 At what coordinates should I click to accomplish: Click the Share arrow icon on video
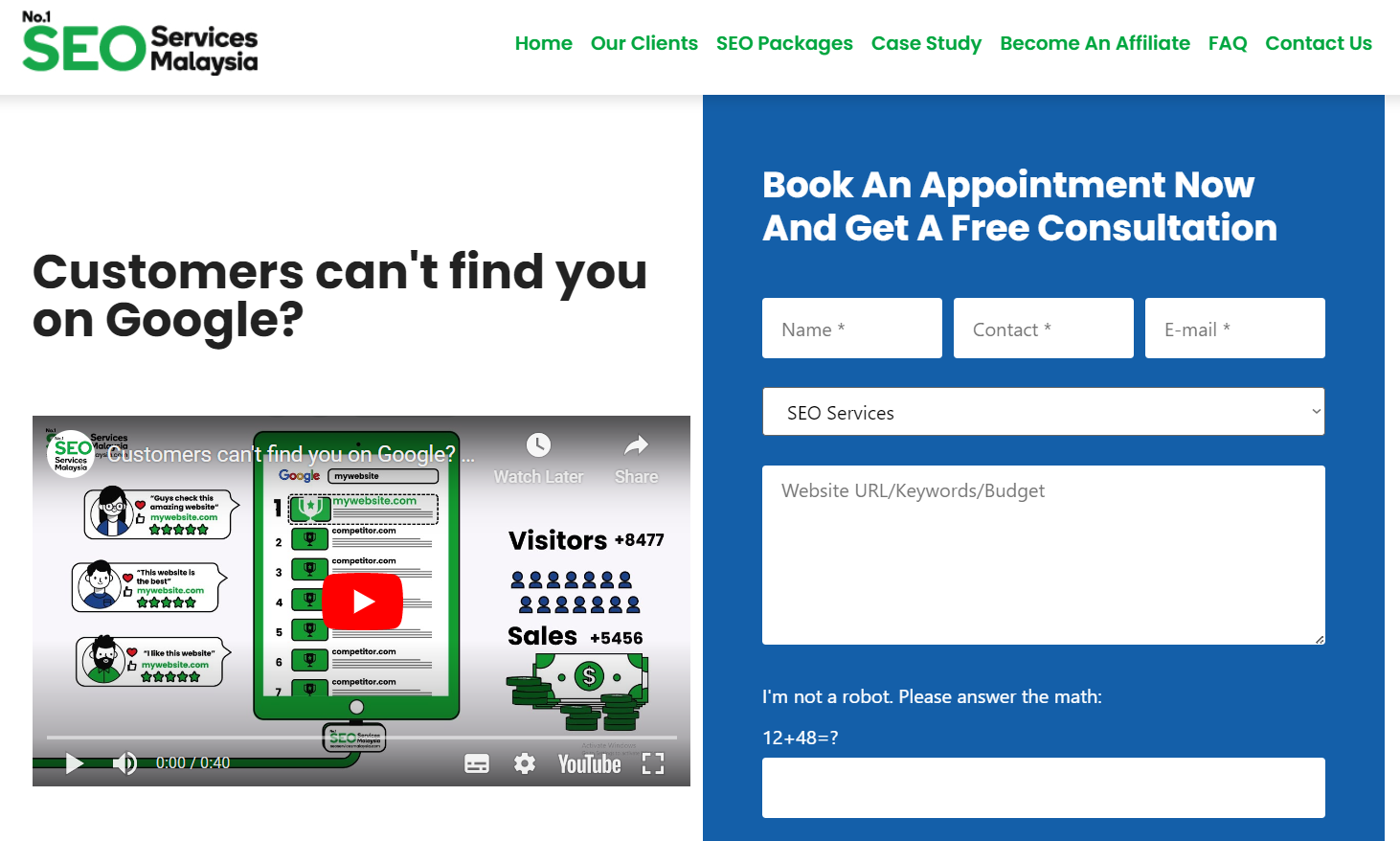[637, 445]
